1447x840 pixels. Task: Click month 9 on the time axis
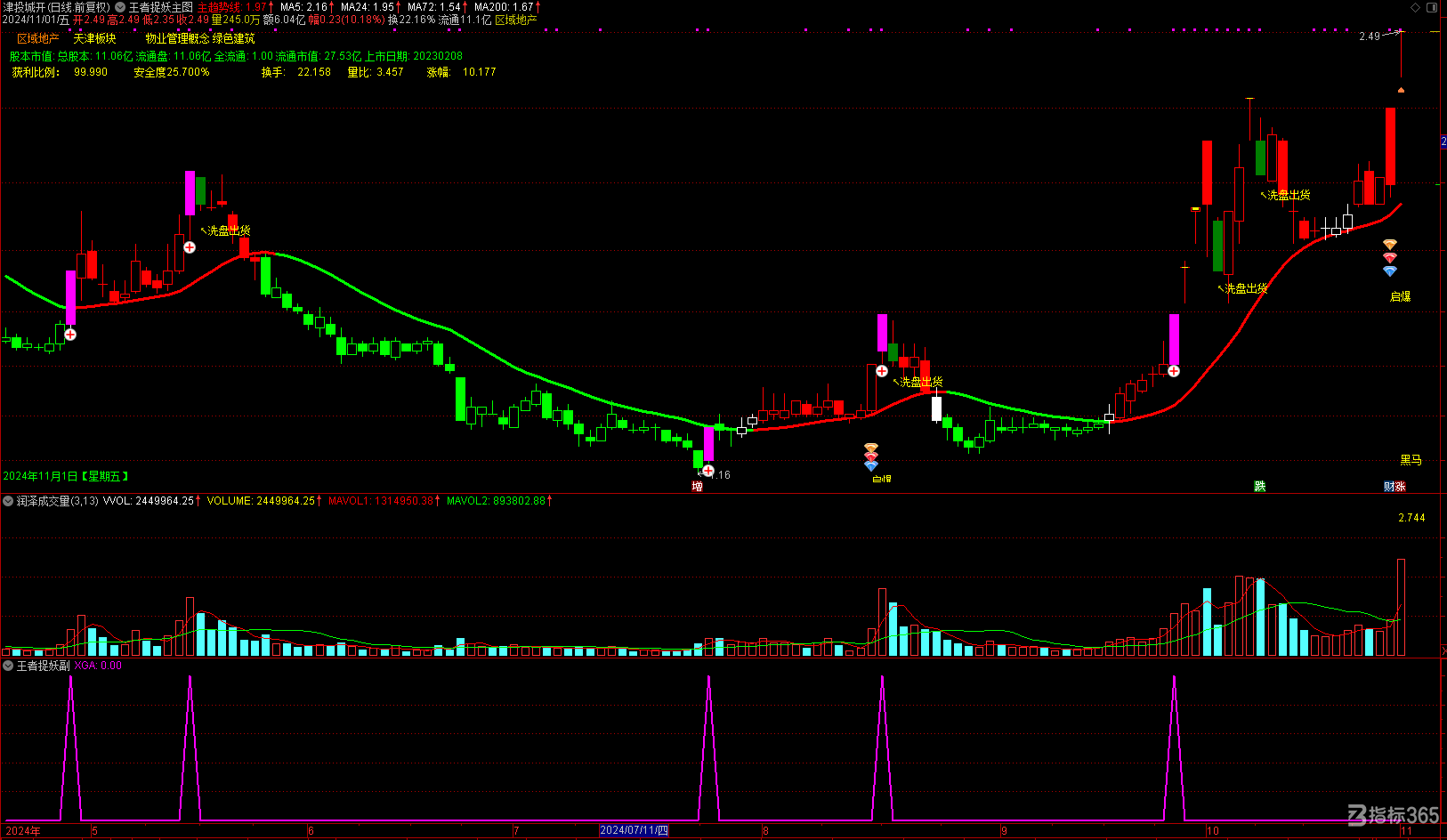pos(1005,831)
